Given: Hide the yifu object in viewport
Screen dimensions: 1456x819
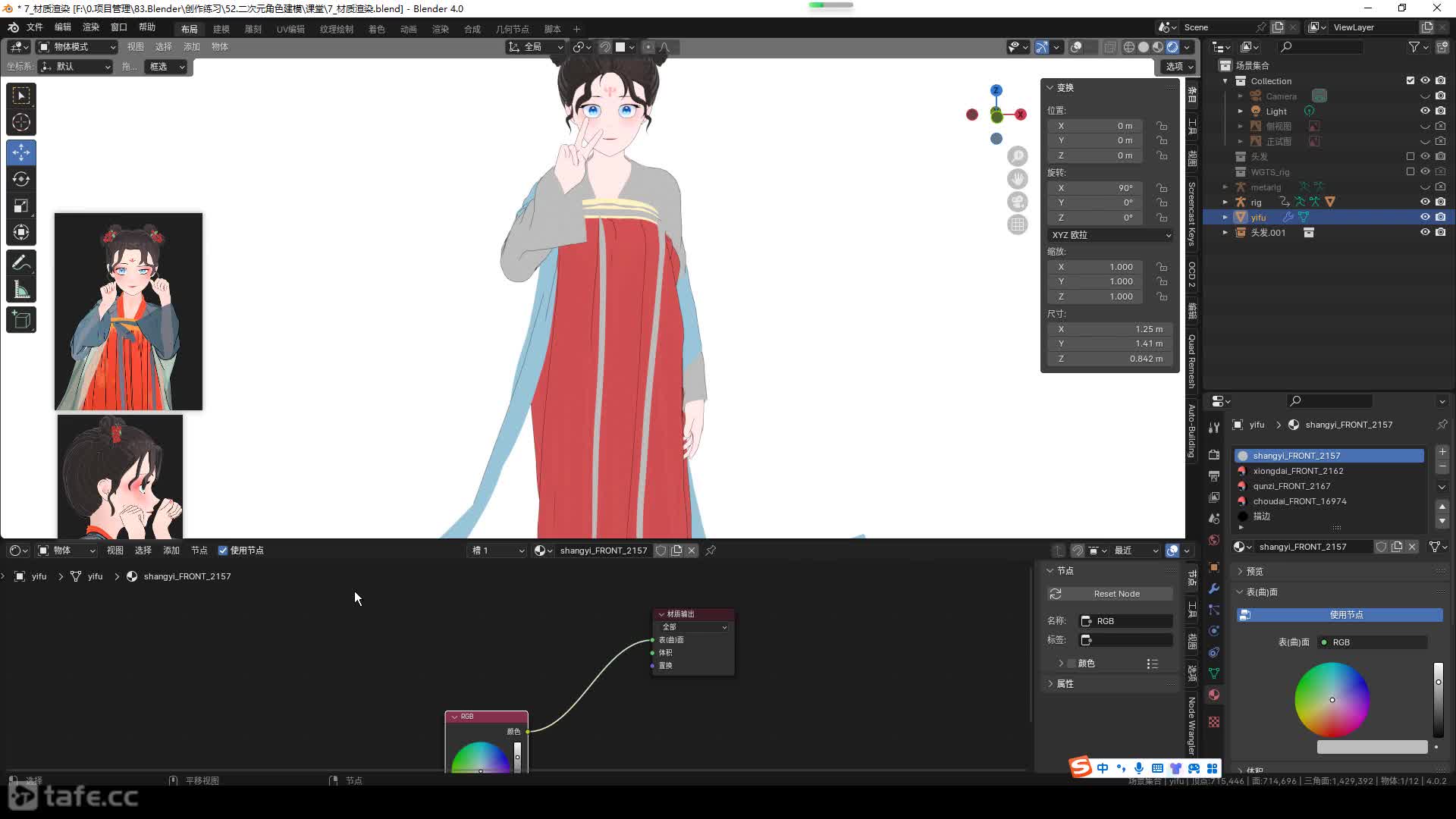Looking at the screenshot, I should pos(1425,217).
